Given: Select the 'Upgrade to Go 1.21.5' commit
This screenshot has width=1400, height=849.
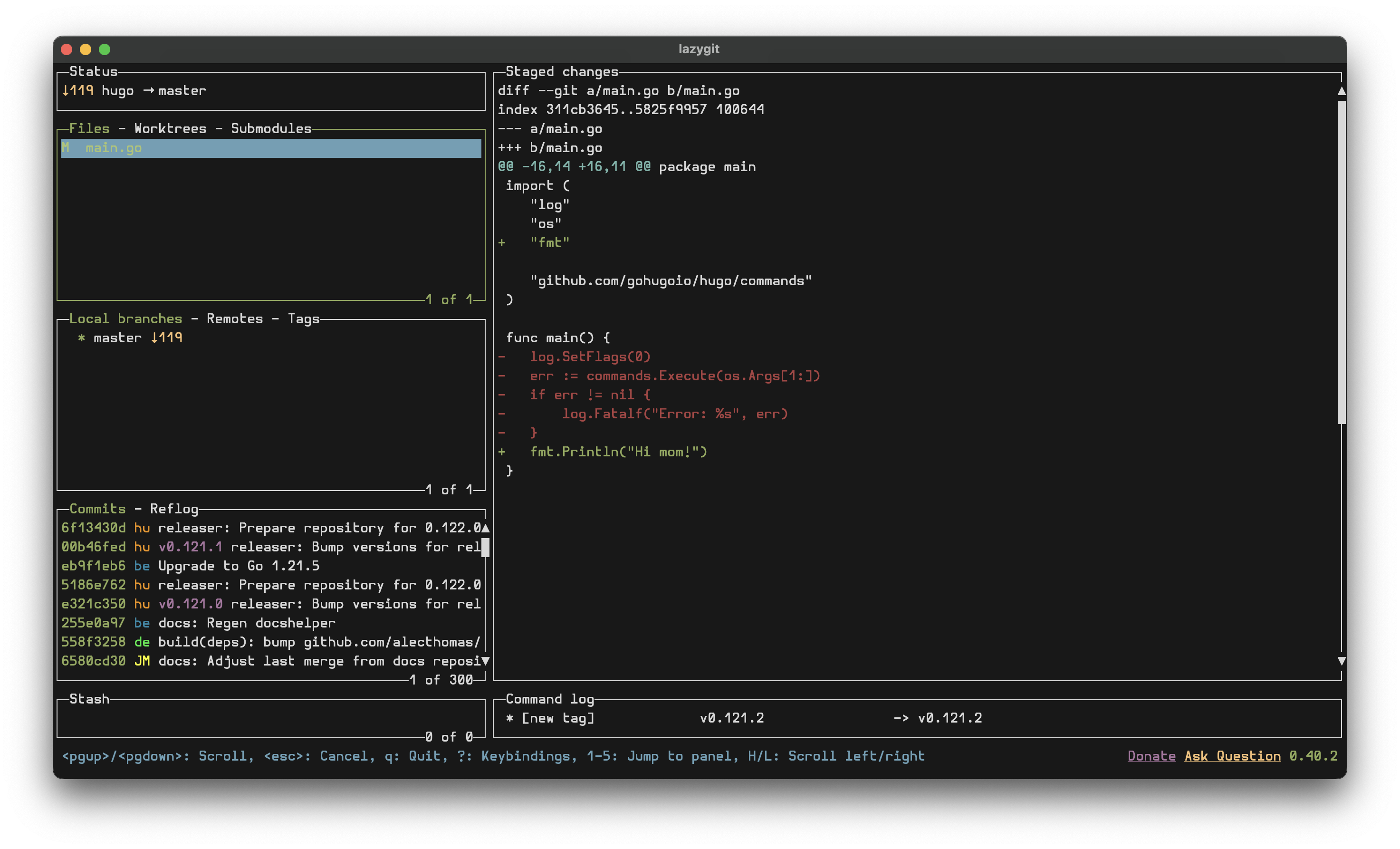Looking at the screenshot, I should [227, 565].
